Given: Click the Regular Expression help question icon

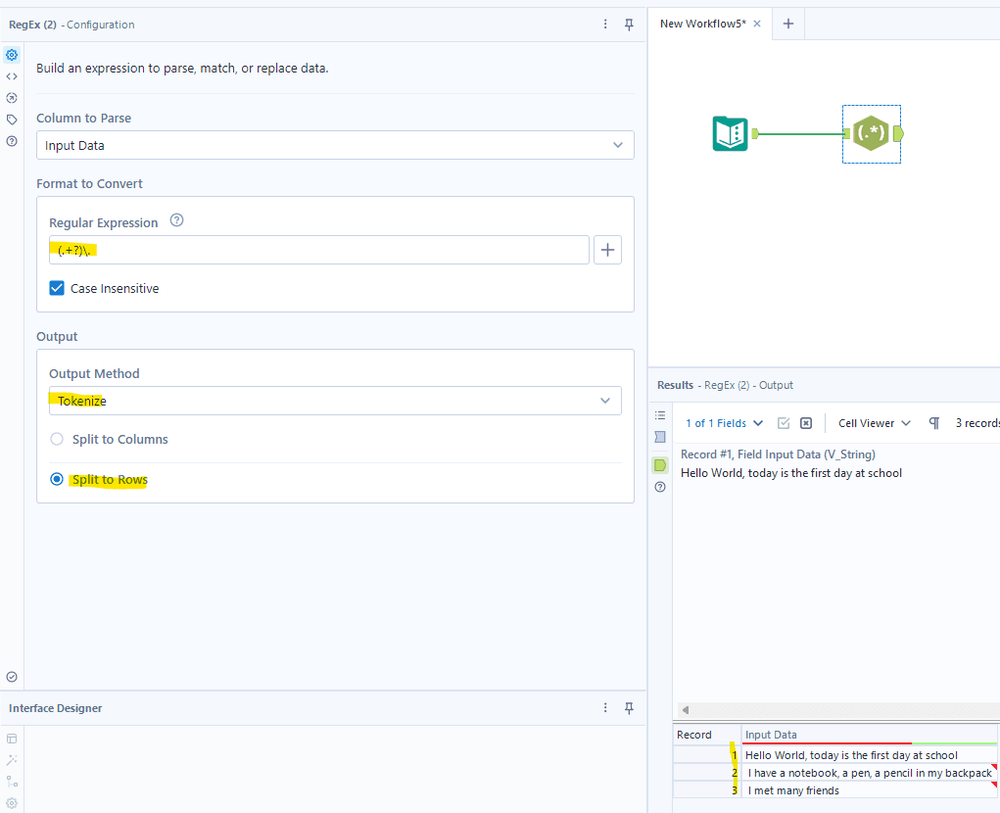Looking at the screenshot, I should [x=177, y=221].
